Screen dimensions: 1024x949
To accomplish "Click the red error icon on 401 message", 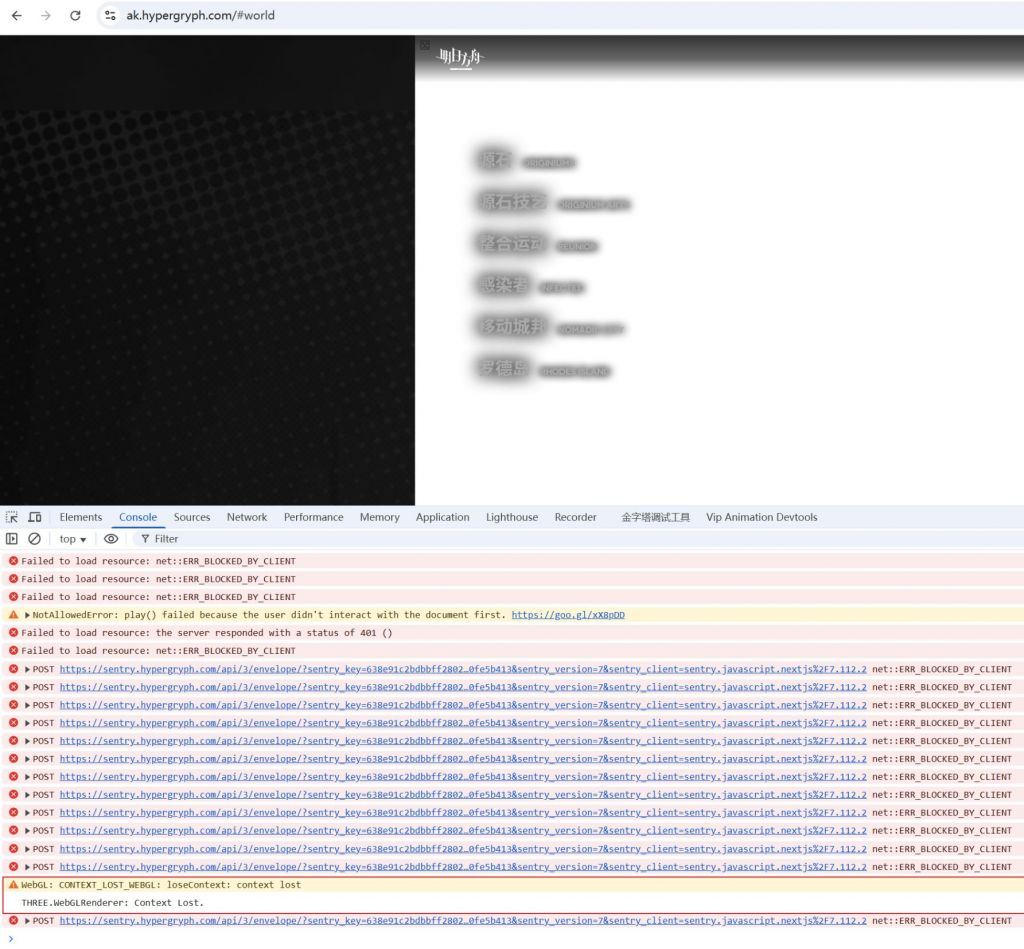I will (x=13, y=633).
